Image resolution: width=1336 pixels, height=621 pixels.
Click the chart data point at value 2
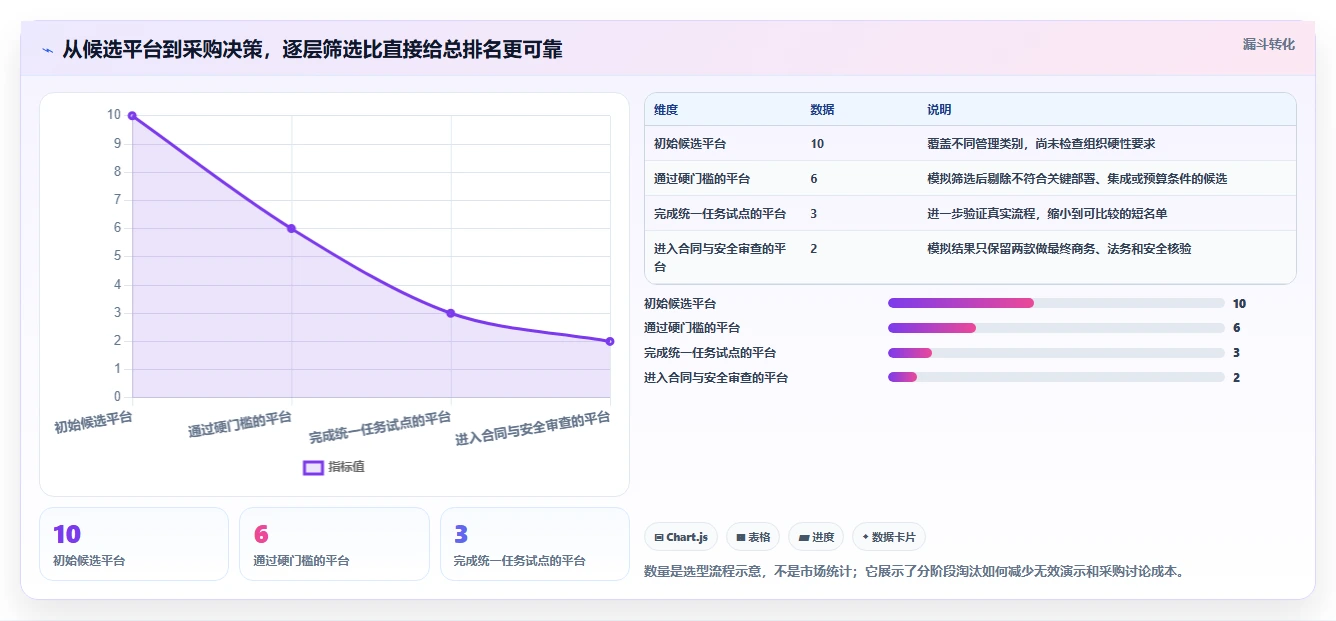click(610, 341)
